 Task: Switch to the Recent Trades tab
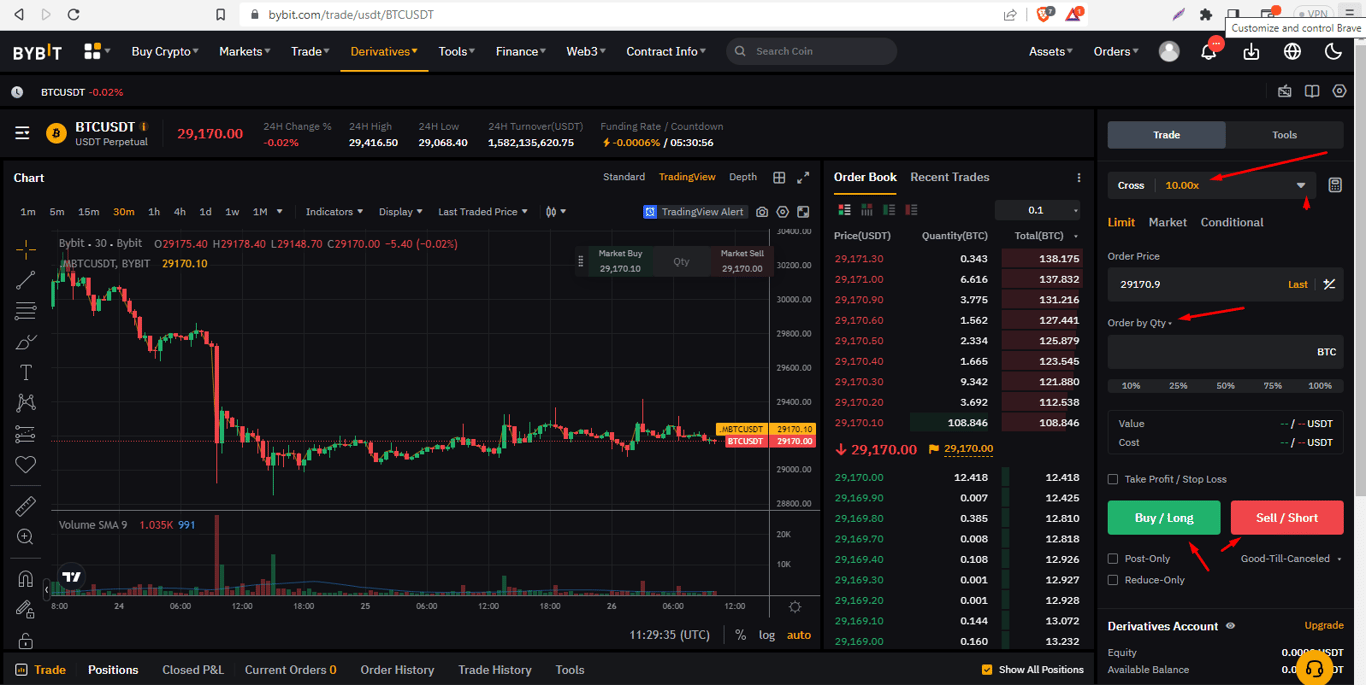(949, 177)
